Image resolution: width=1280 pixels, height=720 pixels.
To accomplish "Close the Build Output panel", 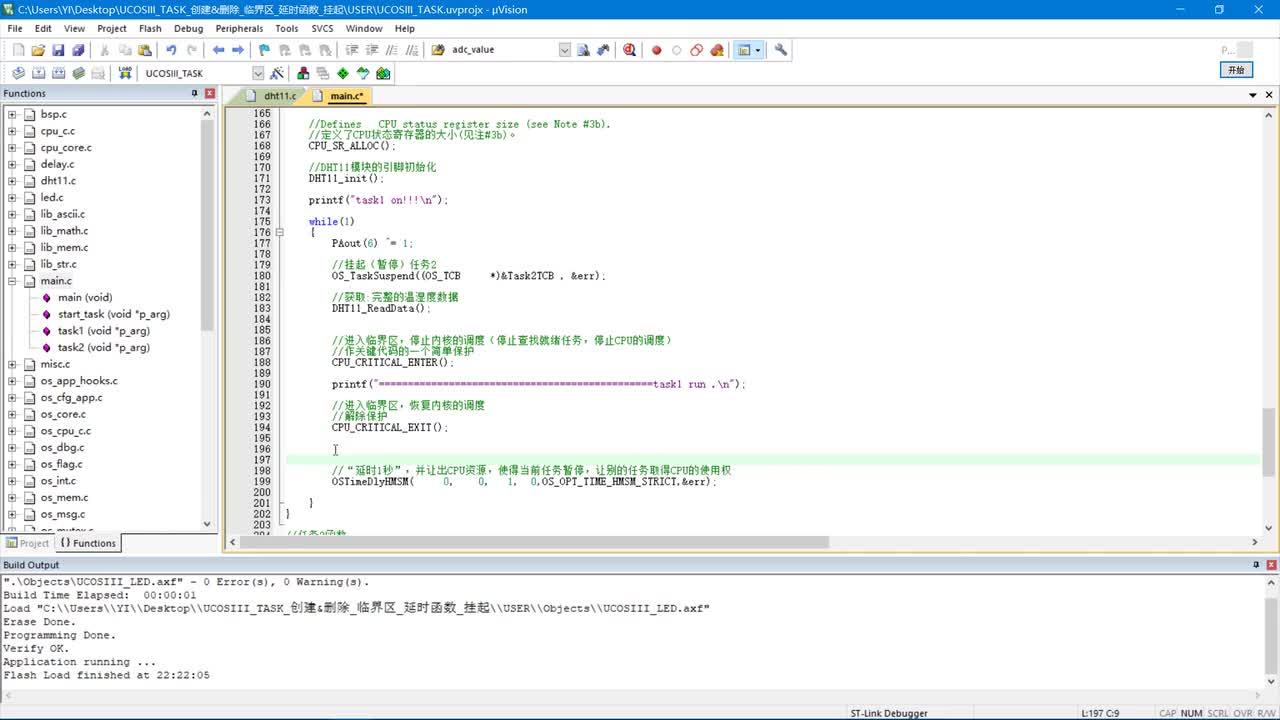I will [x=1271, y=565].
